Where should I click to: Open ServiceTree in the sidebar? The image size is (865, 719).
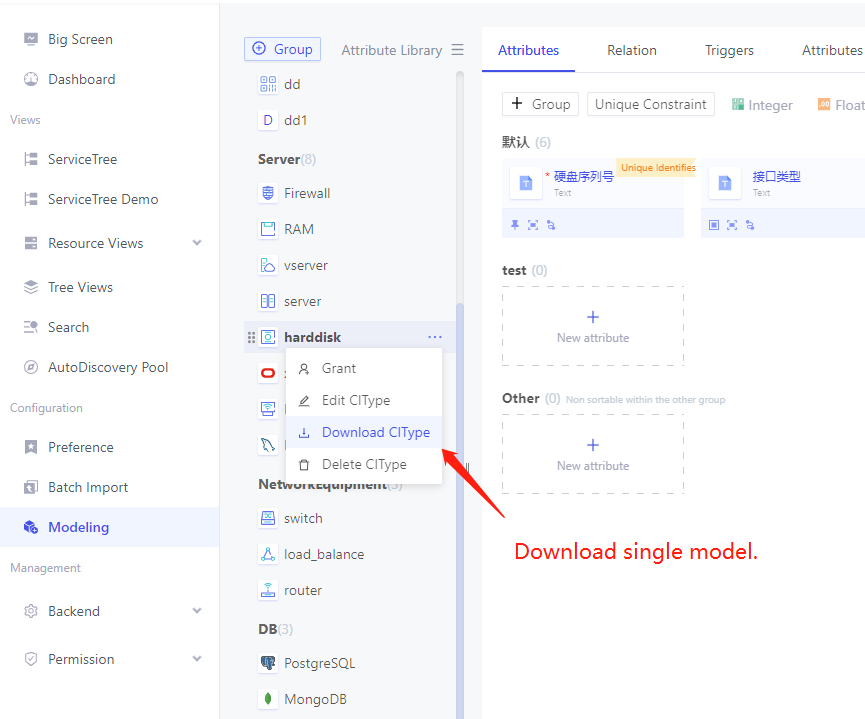pyautogui.click(x=82, y=159)
